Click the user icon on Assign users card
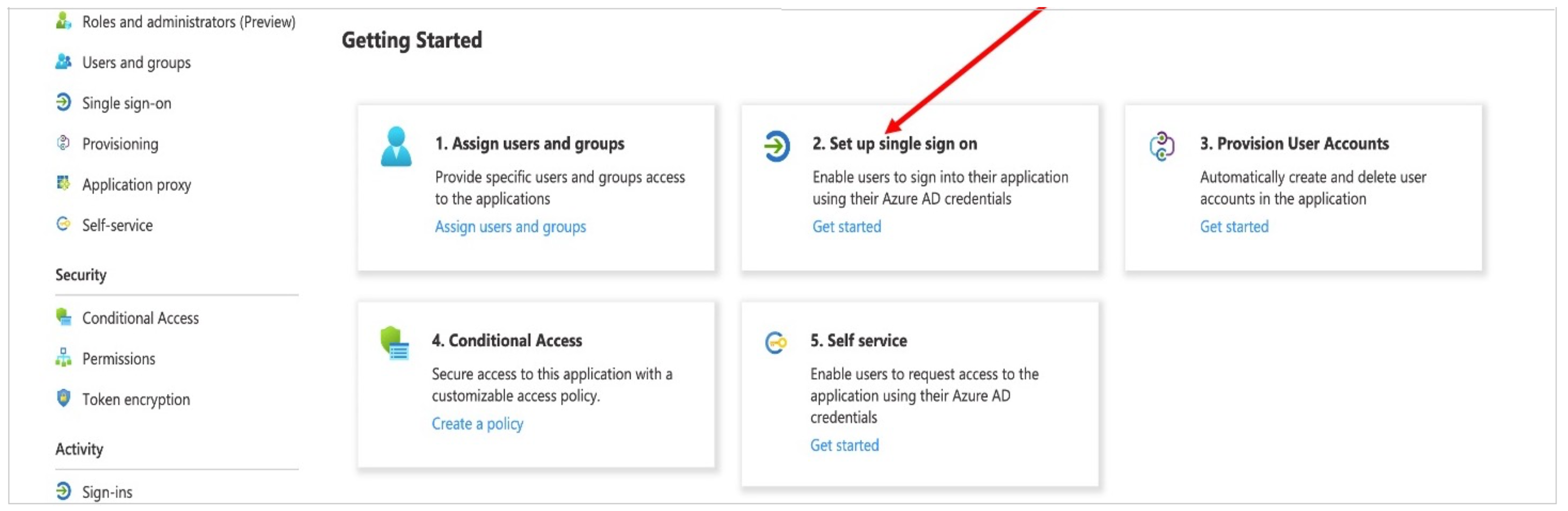1568x511 pixels. (396, 147)
